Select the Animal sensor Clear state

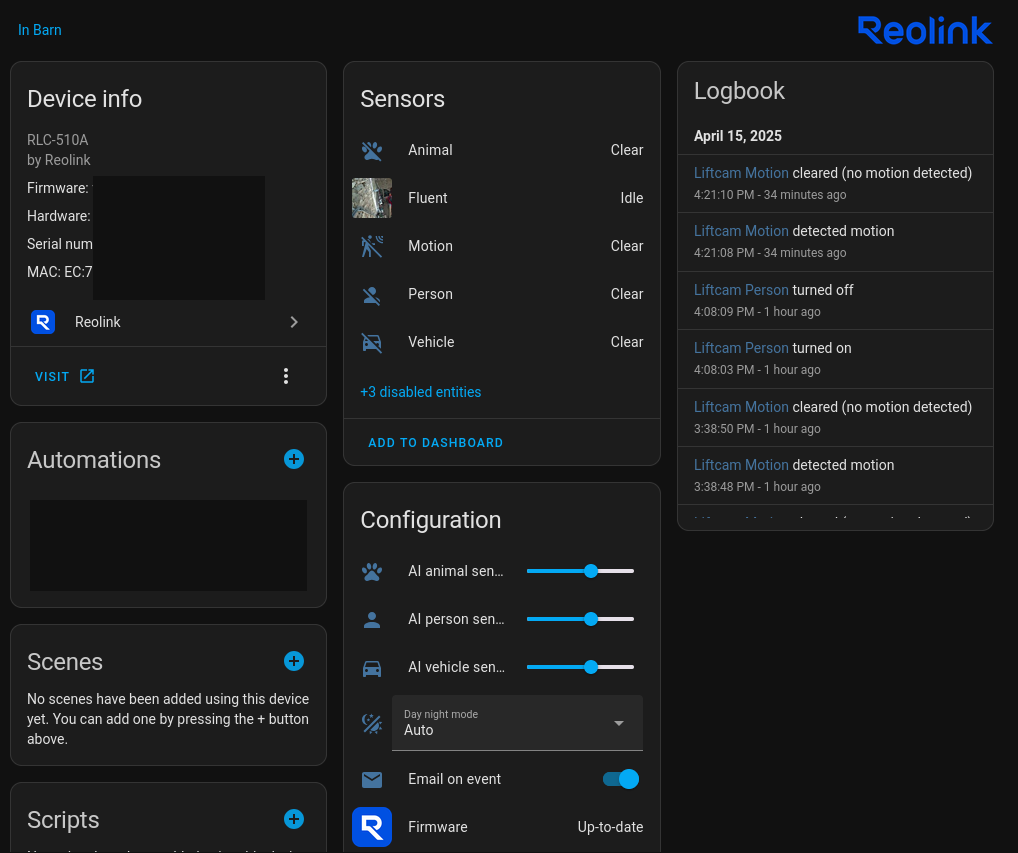pos(627,150)
